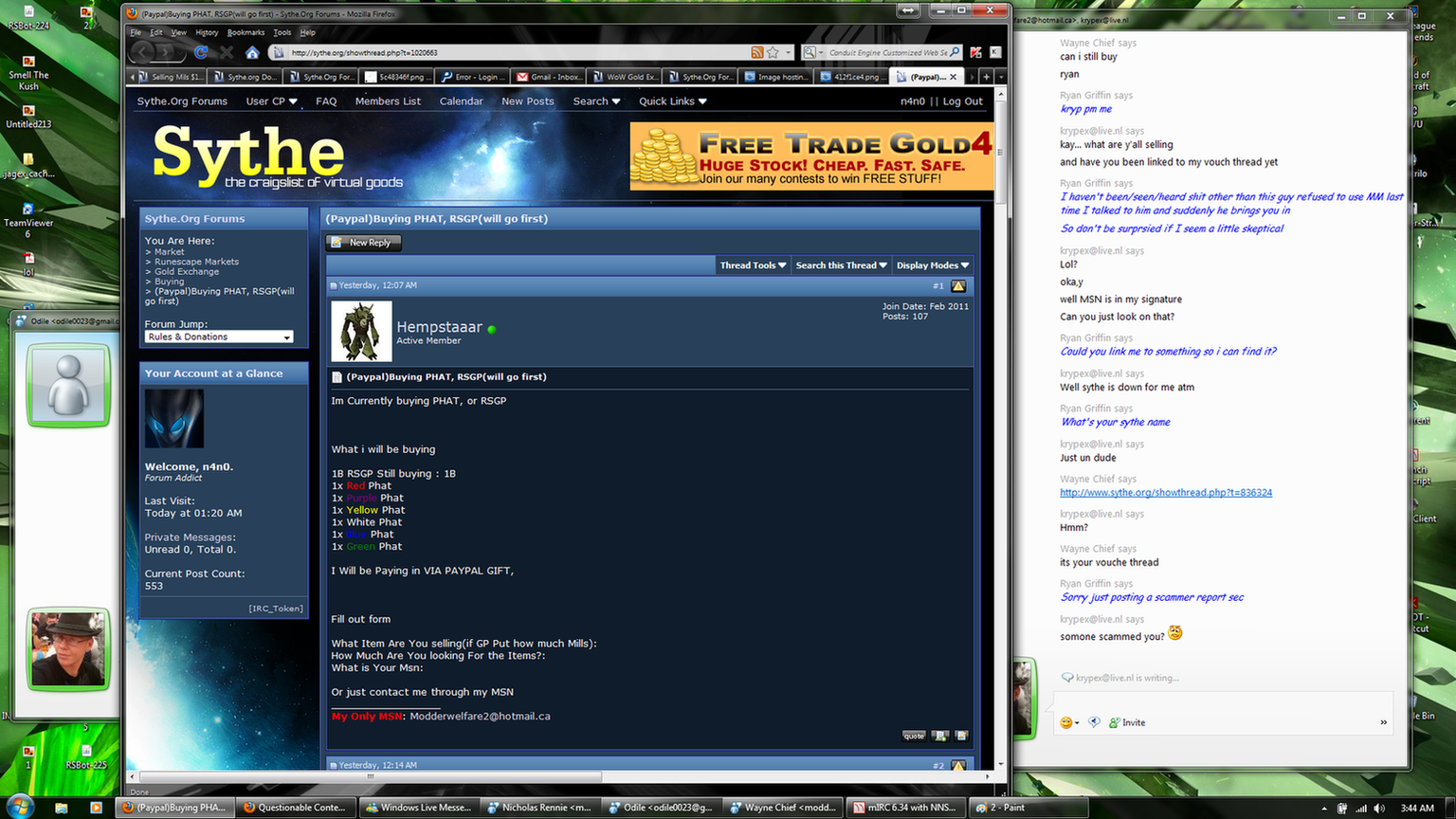Click the Free Trade Gold4 banner ad
Image resolution: width=1456 pixels, height=819 pixels.
(x=811, y=156)
